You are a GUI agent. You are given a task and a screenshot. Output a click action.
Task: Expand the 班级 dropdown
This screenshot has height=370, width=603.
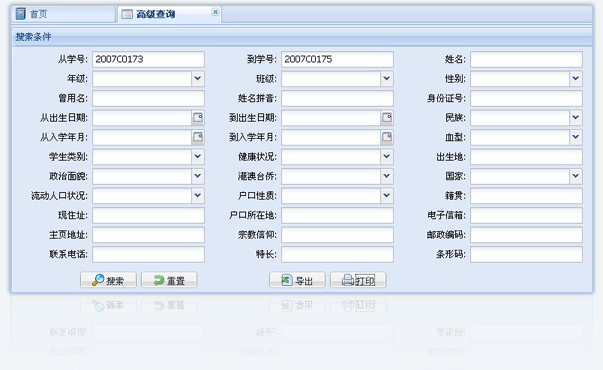pyautogui.click(x=387, y=78)
